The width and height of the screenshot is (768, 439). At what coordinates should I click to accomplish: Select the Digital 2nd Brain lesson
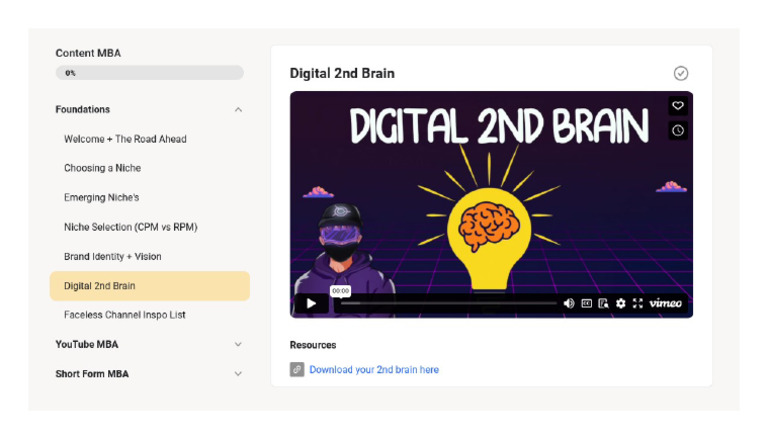[x=150, y=286]
